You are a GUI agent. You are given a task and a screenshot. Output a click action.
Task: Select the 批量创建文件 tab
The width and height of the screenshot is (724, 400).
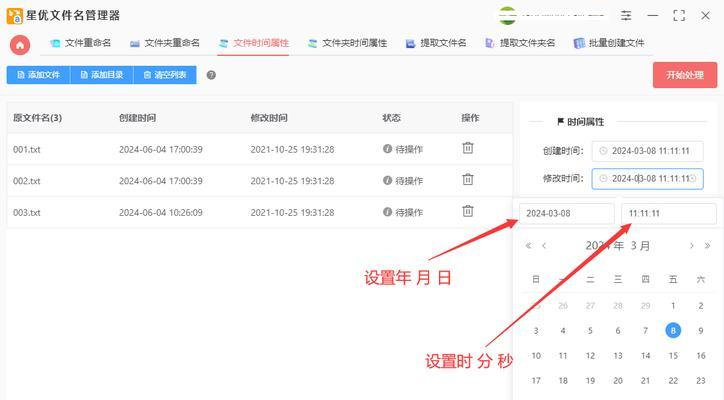[609, 43]
